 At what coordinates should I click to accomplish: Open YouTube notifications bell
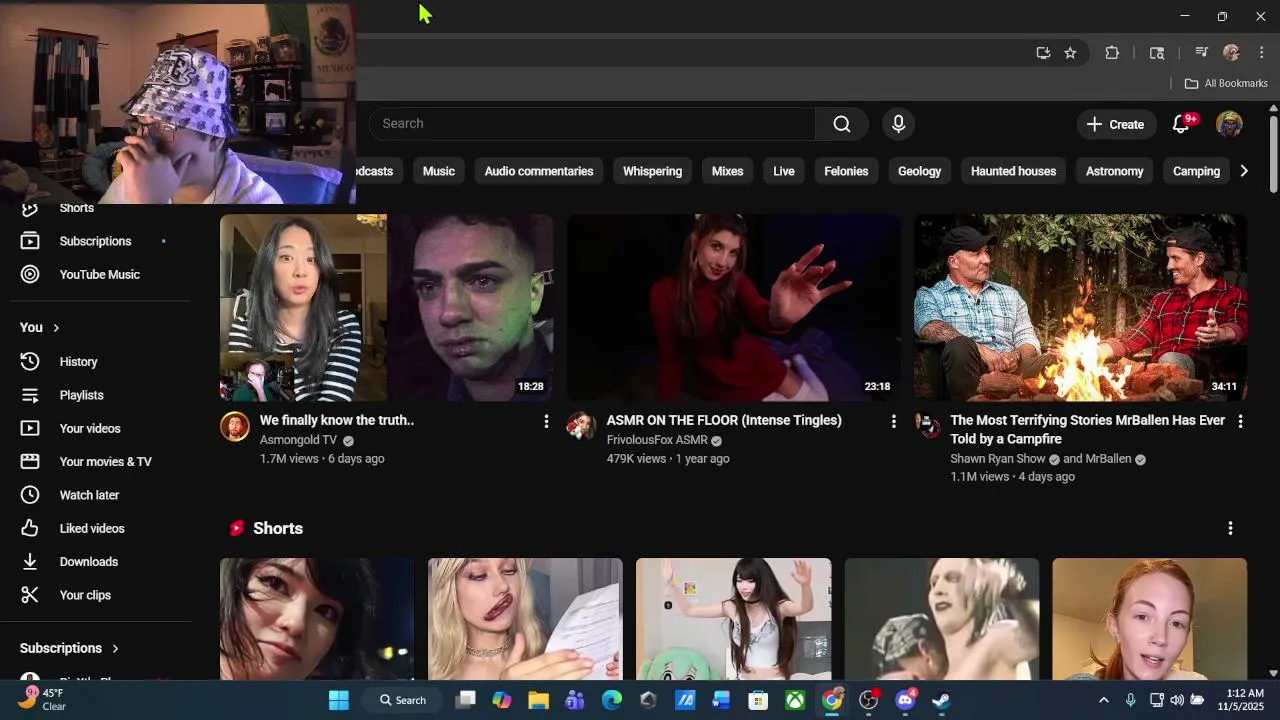point(1181,124)
